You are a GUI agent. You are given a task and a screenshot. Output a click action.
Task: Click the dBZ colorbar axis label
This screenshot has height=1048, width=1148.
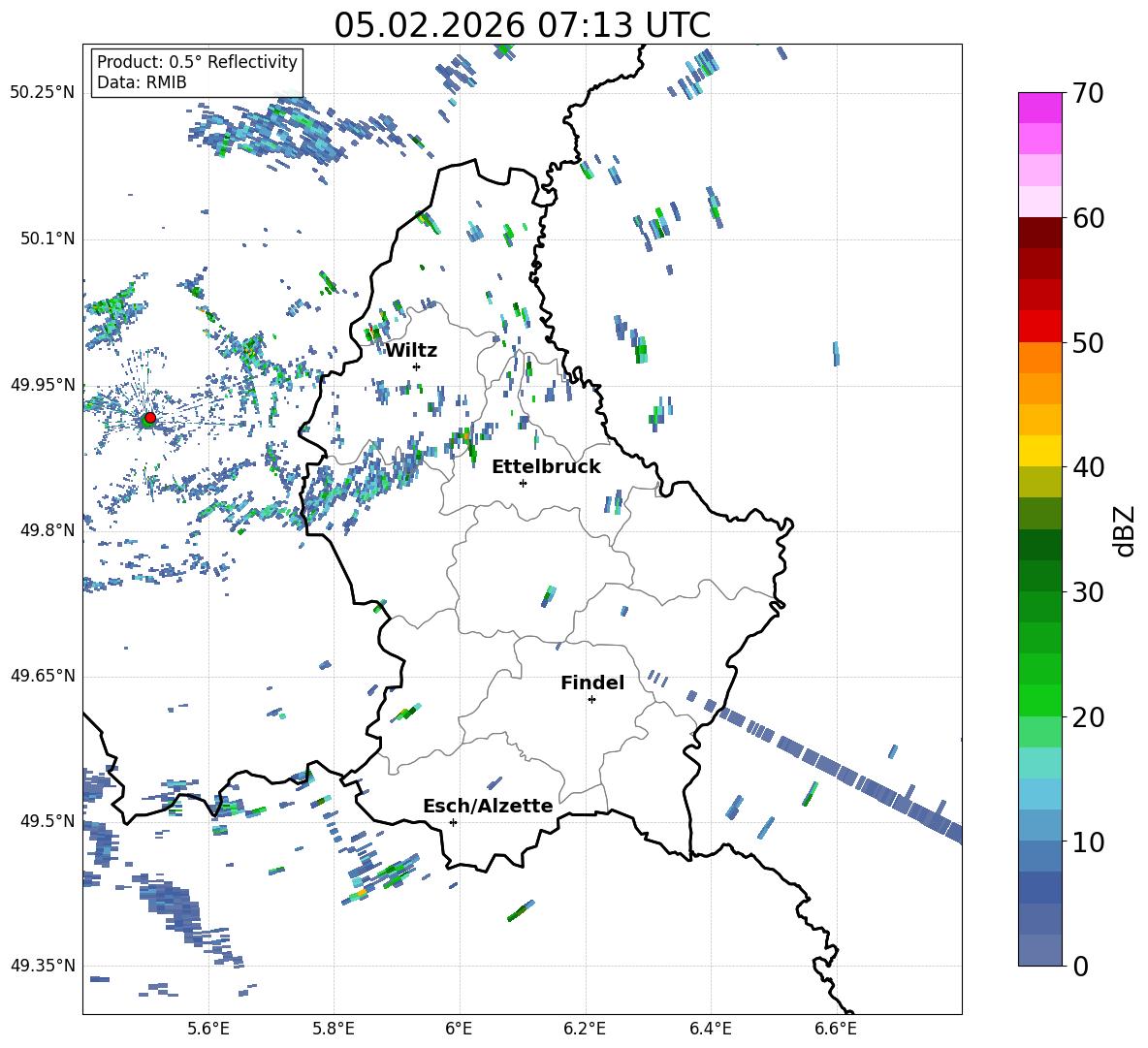[x=1125, y=530]
